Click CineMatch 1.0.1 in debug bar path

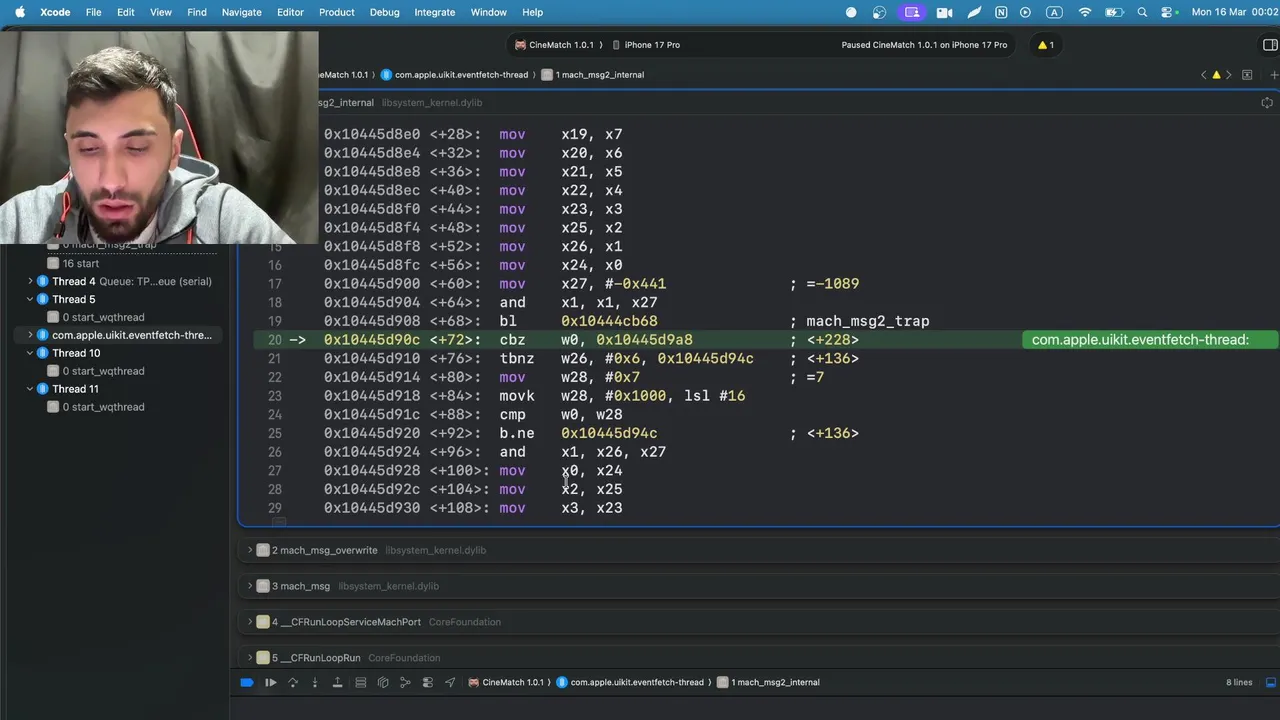click(506, 682)
